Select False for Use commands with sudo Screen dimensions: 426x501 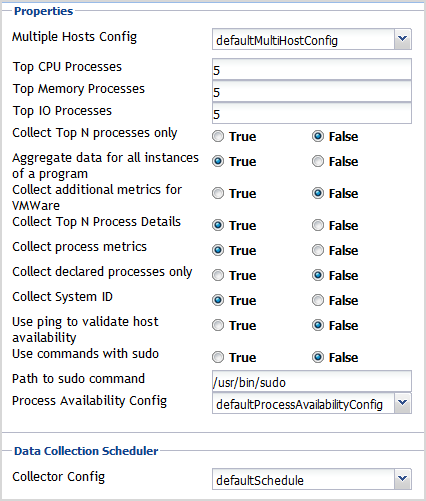(318, 357)
